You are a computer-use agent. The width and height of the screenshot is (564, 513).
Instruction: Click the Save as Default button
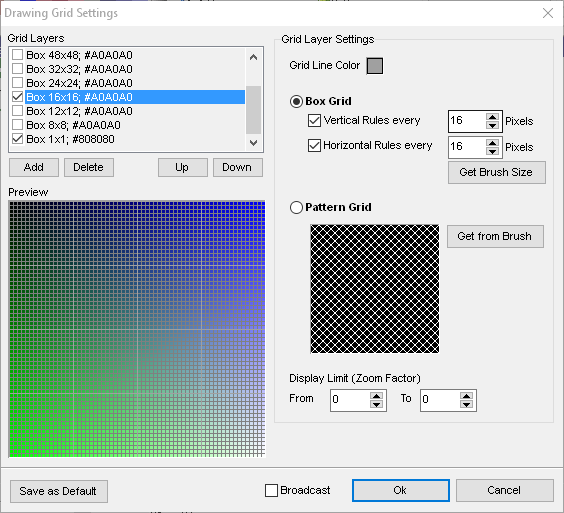click(x=59, y=491)
